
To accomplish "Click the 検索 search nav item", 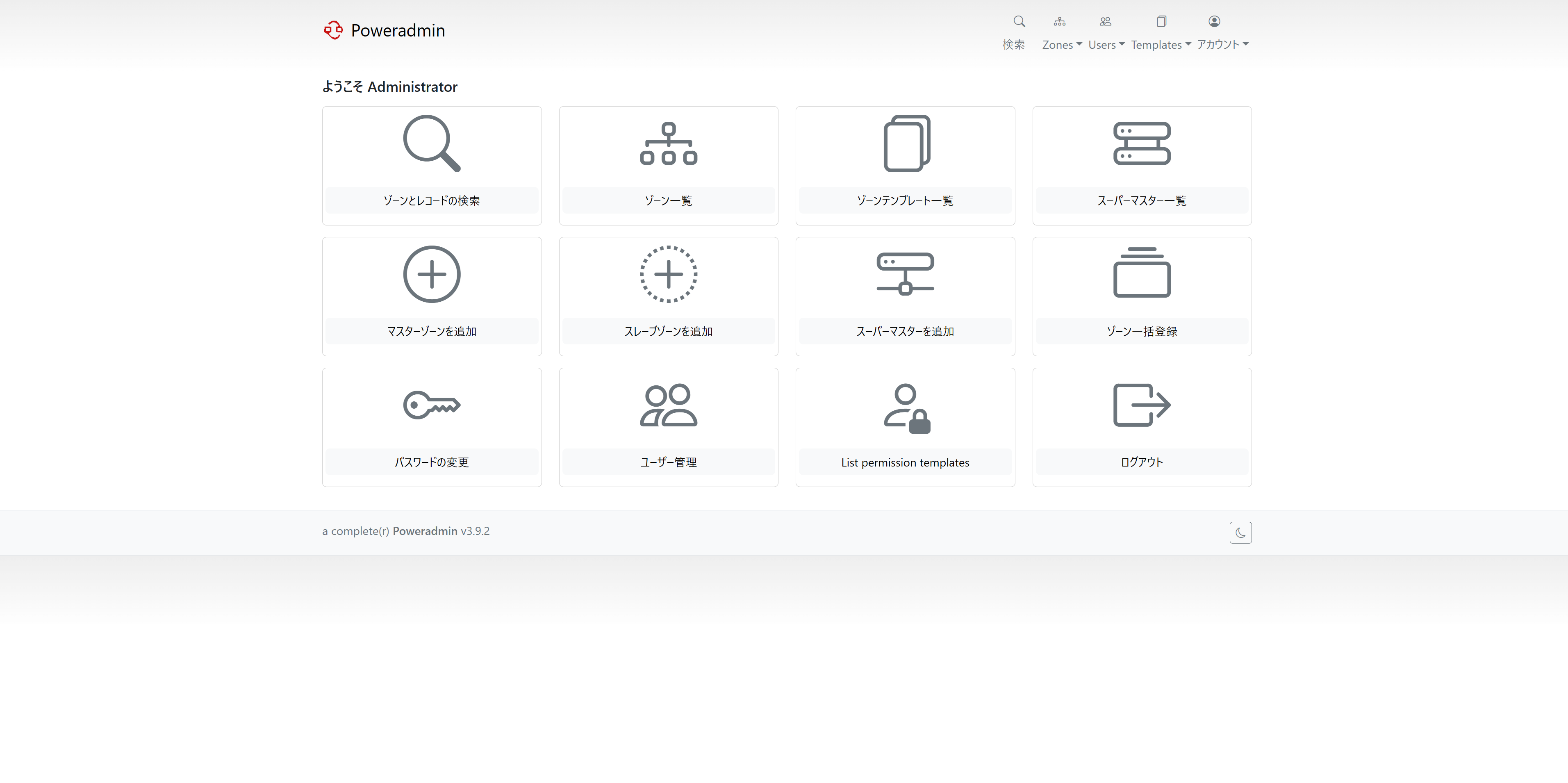I will [x=1013, y=44].
